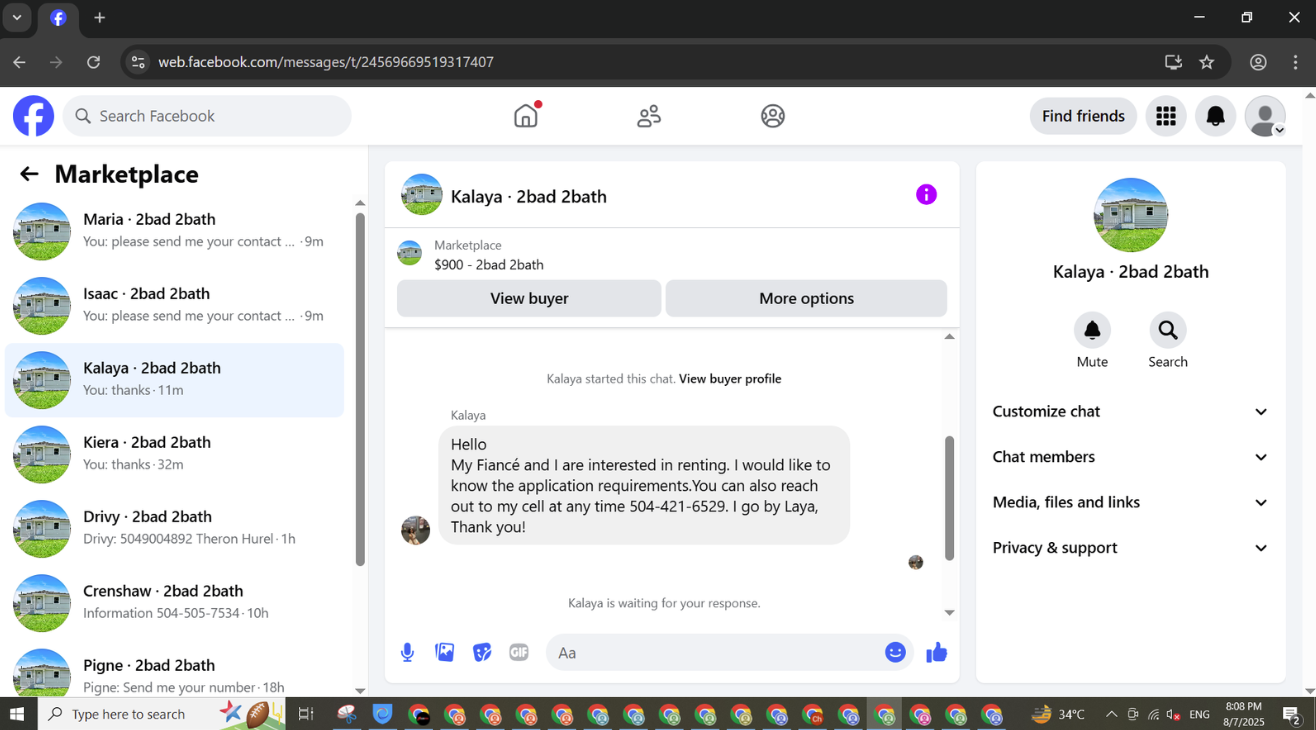Click the View buyer button
This screenshot has width=1316, height=730.
coord(529,298)
